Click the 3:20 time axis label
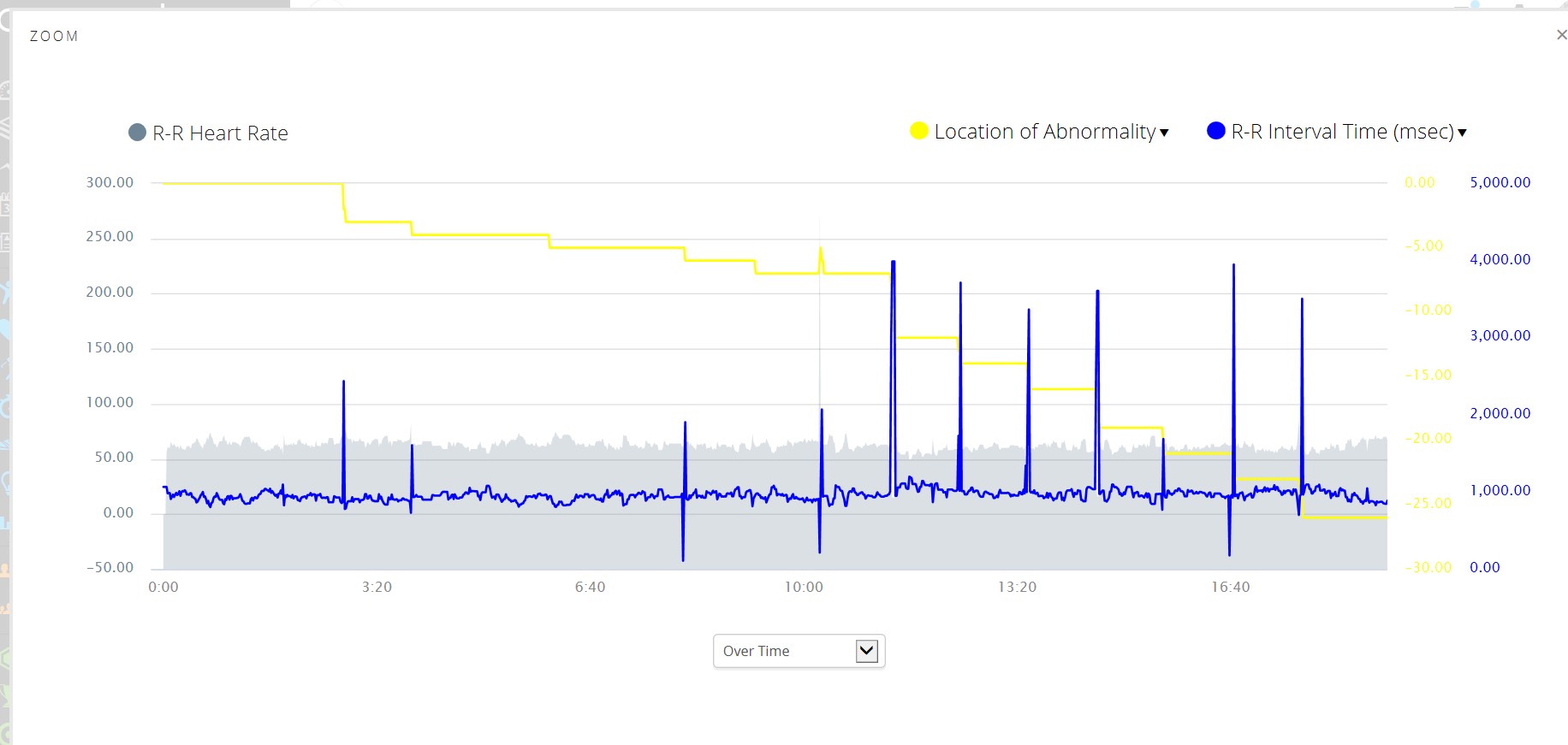The width and height of the screenshot is (1568, 745). tap(377, 587)
